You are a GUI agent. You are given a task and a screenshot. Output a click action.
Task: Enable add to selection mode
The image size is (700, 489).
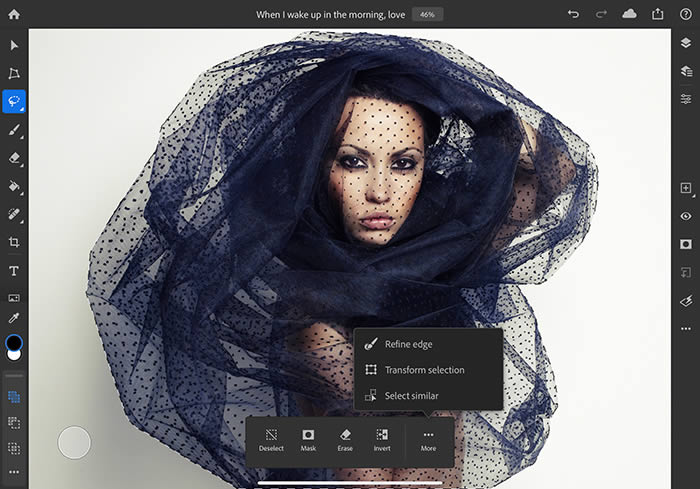coord(14,397)
